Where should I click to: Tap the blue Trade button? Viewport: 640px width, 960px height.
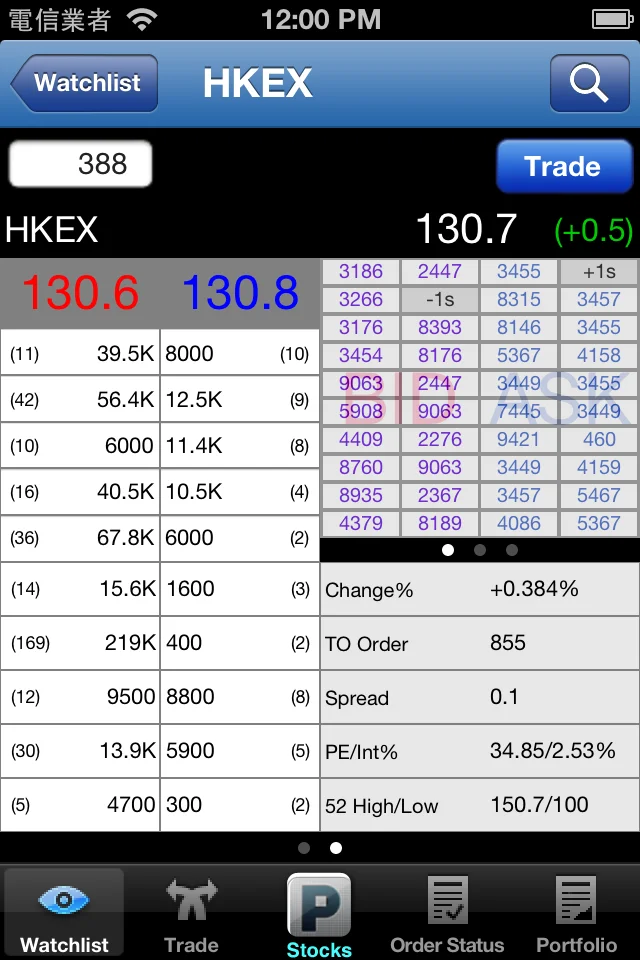[x=563, y=166]
